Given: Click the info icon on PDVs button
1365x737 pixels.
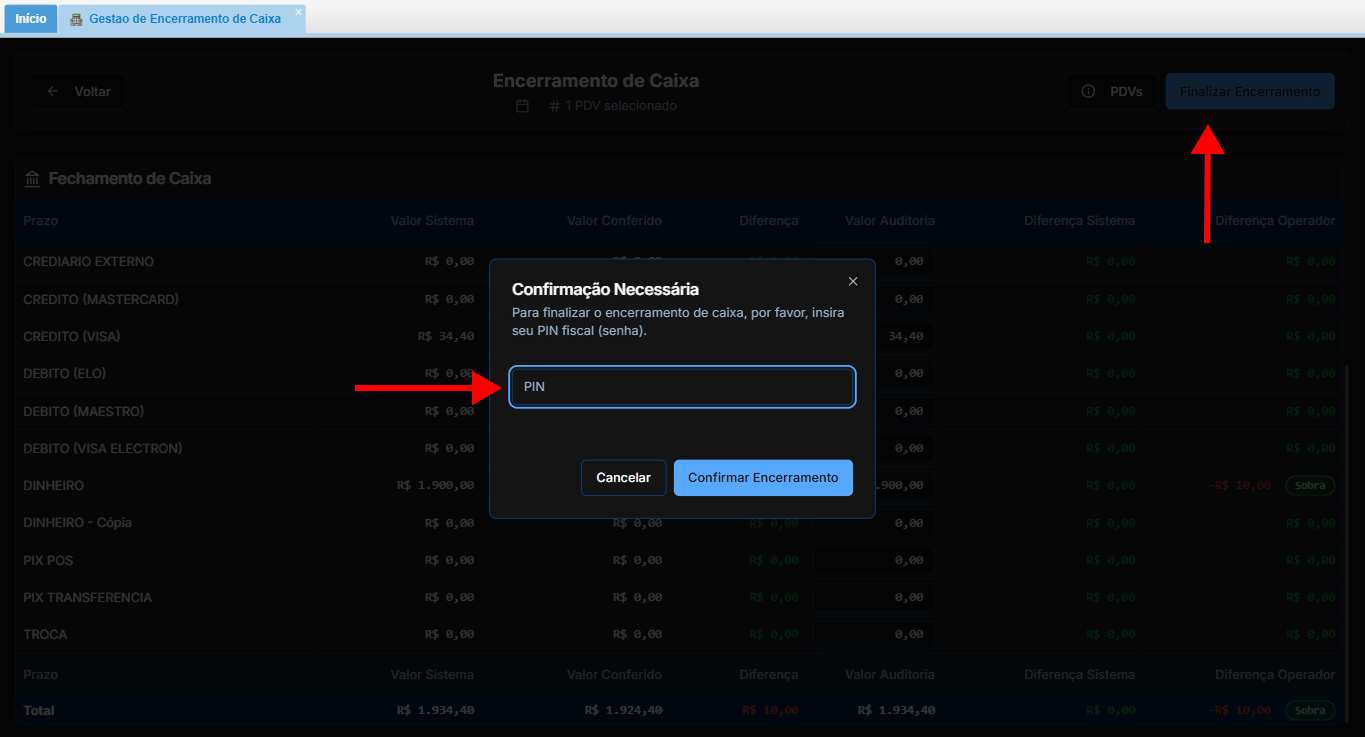Looking at the screenshot, I should (x=1088, y=91).
